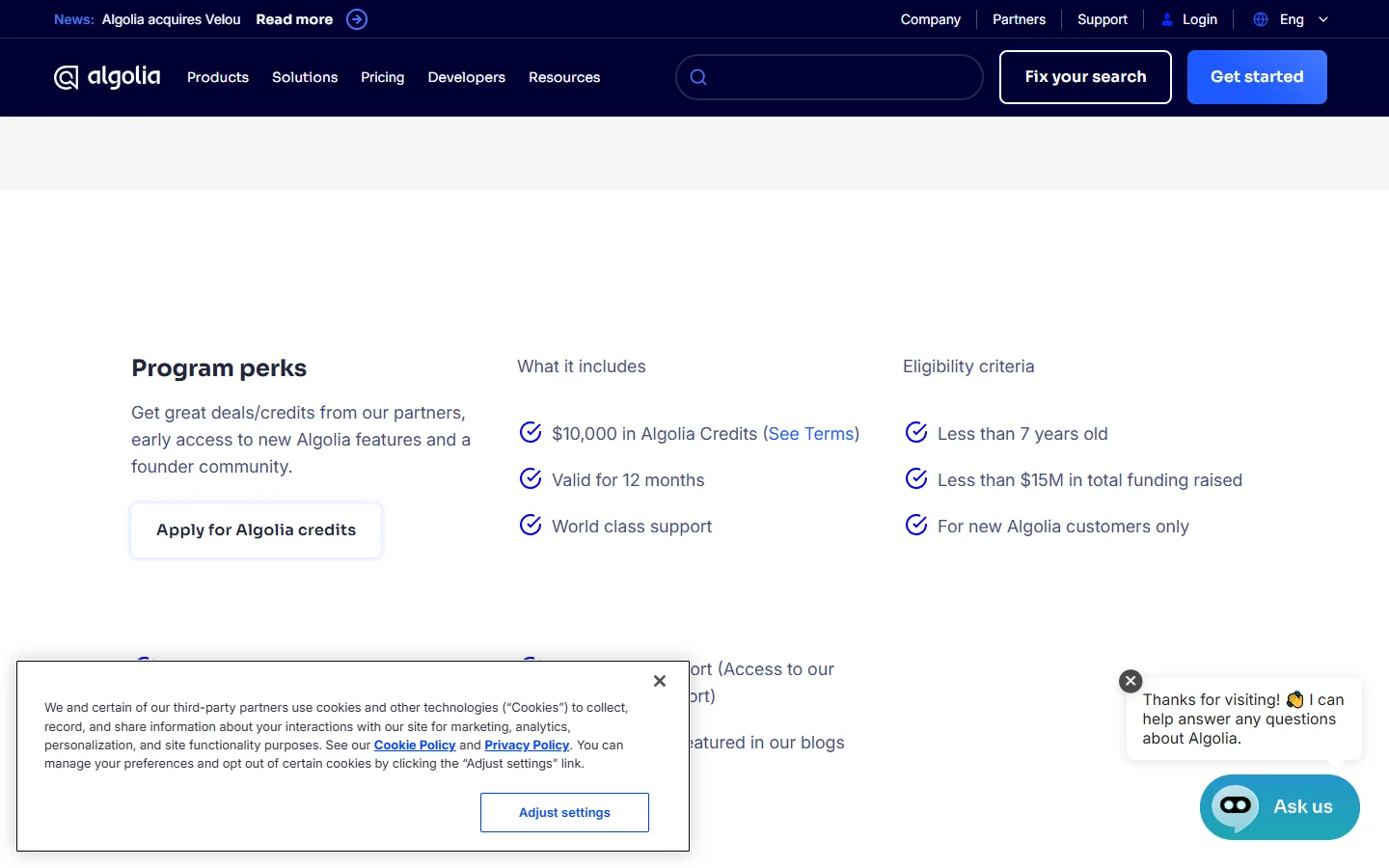Click the Login link text
The image size is (1389, 868).
tap(1200, 19)
